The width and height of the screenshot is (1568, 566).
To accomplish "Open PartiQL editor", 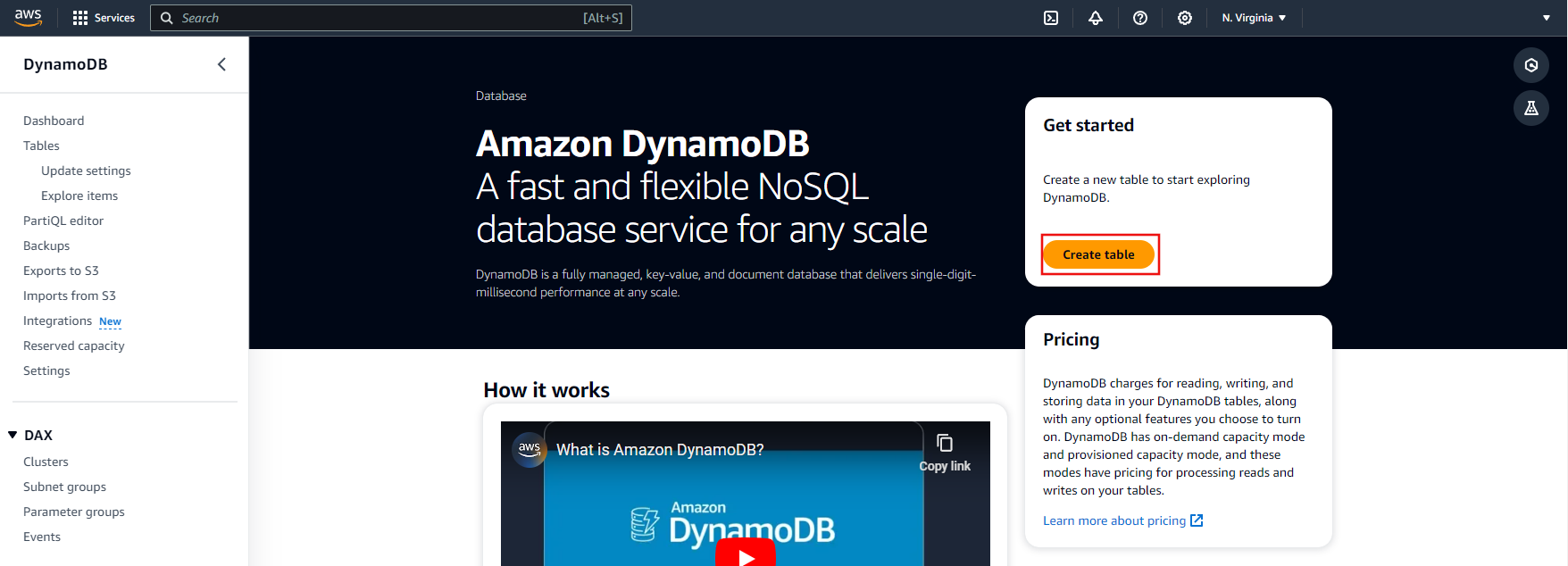I will [x=63, y=221].
